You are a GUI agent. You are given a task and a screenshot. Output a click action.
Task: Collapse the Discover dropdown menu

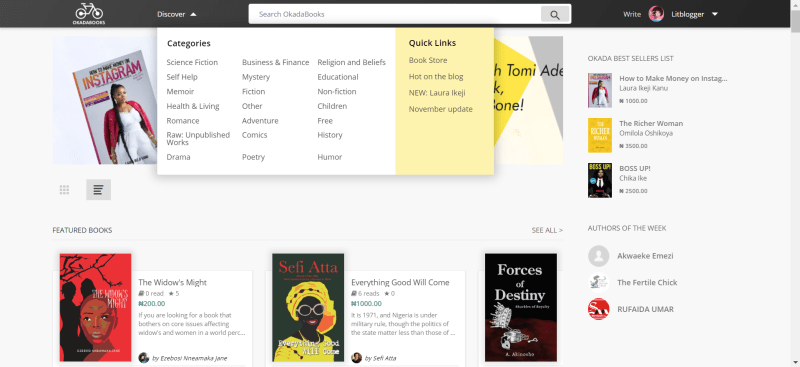tap(177, 14)
